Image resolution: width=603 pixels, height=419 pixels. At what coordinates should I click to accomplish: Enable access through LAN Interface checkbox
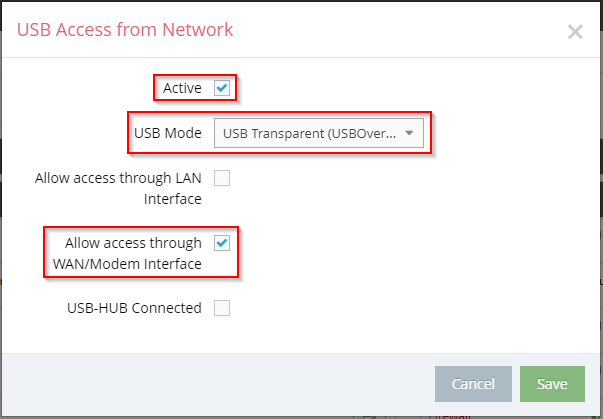tap(222, 178)
